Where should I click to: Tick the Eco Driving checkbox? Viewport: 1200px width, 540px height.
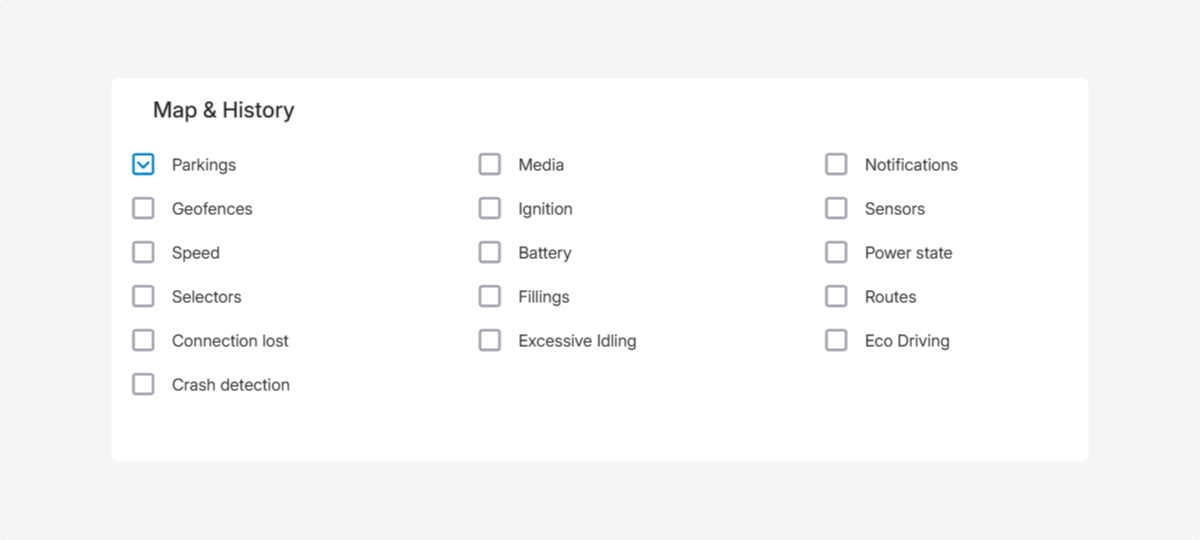836,340
